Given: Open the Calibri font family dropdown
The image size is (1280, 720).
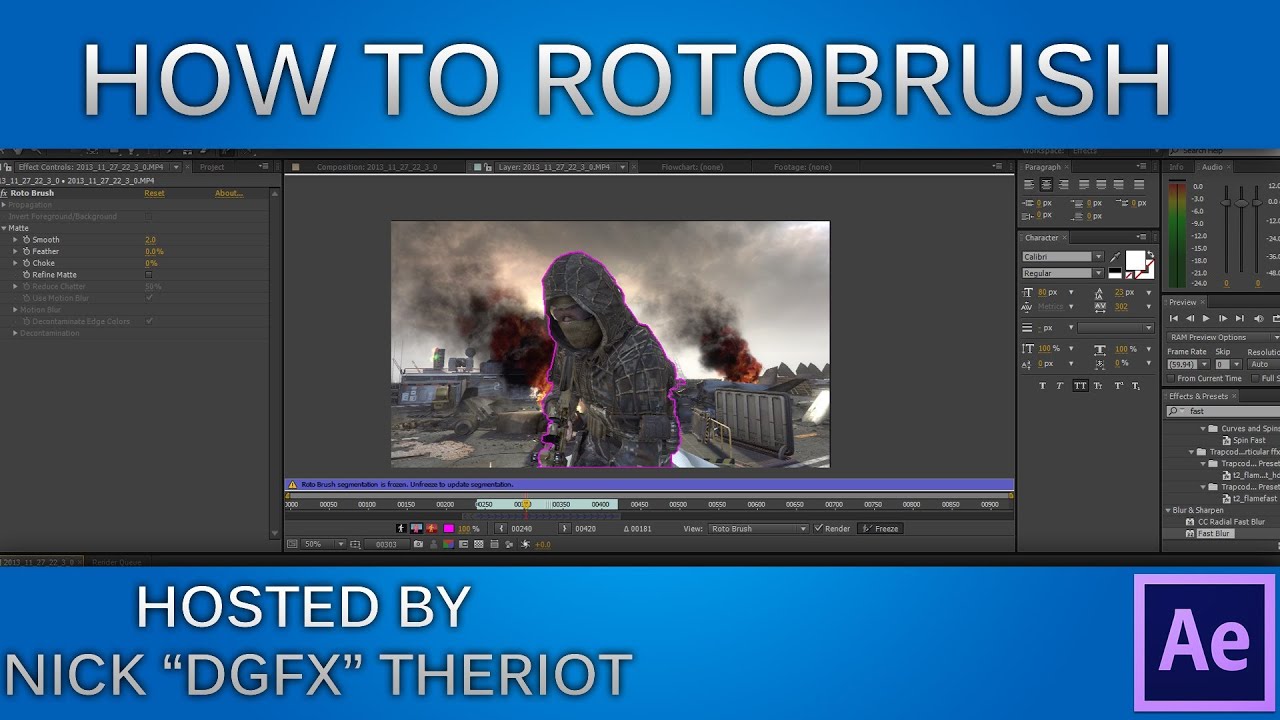Looking at the screenshot, I should pyautogui.click(x=1063, y=257).
